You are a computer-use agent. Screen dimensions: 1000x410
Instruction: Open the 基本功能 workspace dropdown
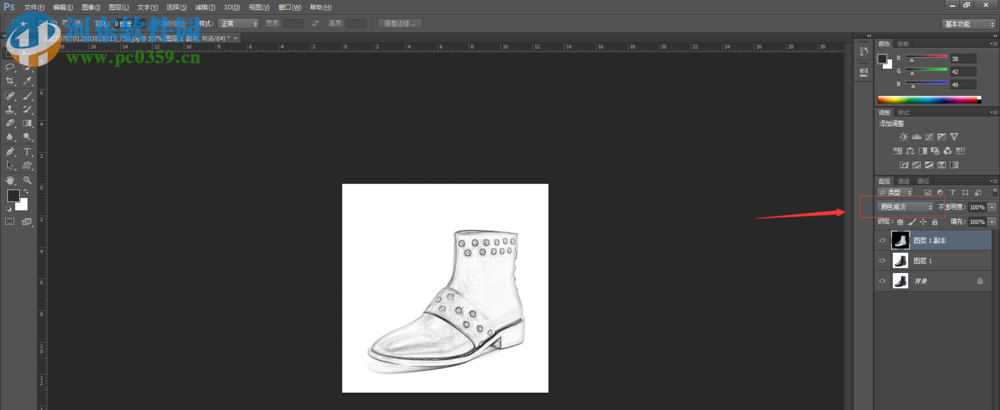pos(968,23)
